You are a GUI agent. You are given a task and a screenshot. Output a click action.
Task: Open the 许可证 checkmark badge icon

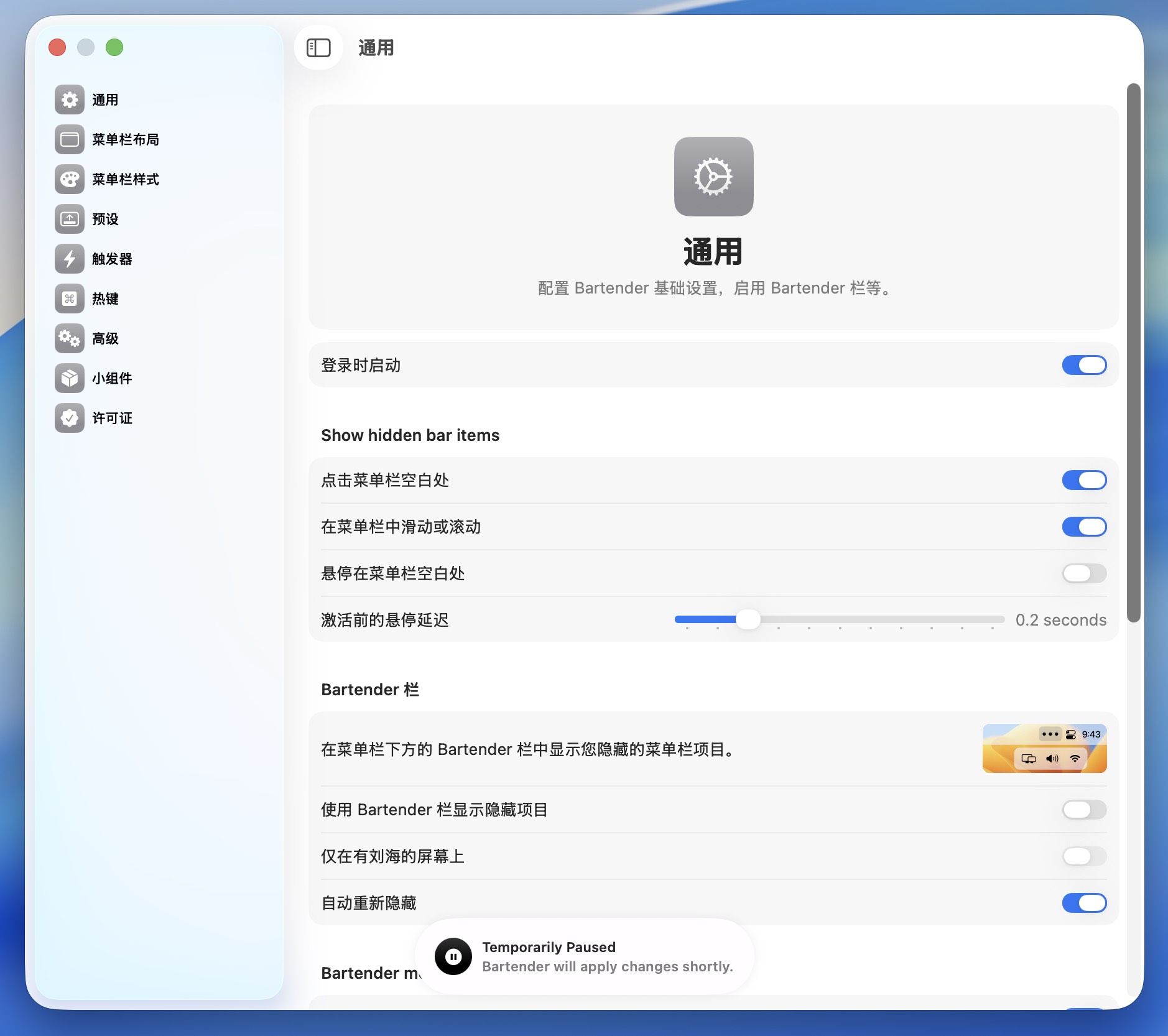tap(70, 418)
